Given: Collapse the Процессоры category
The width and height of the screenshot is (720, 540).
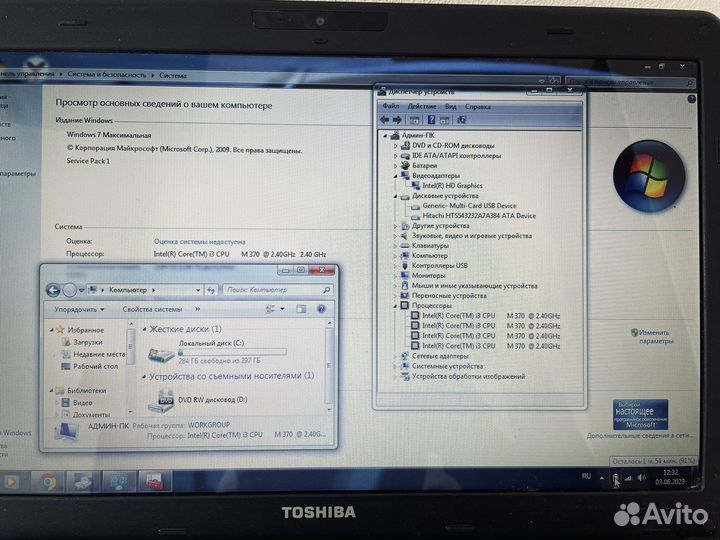Looking at the screenshot, I should pos(395,306).
